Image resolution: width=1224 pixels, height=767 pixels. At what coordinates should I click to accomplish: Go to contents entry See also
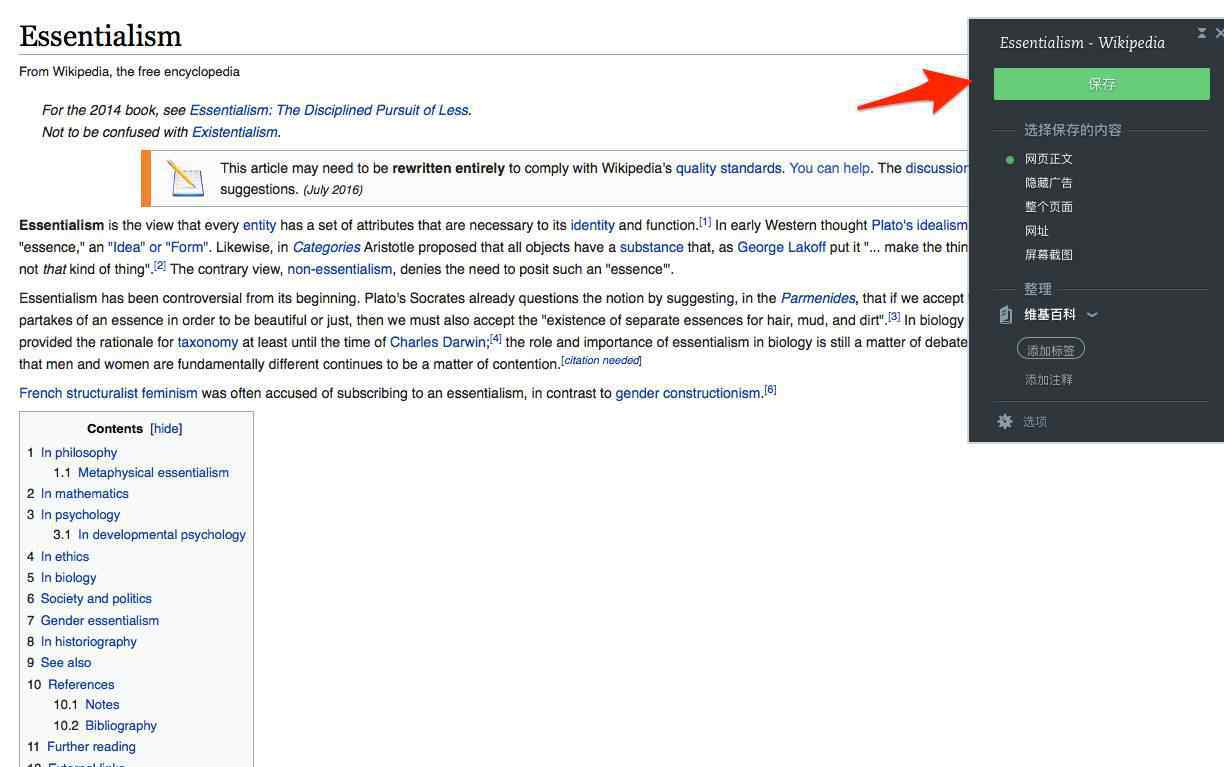pos(66,663)
